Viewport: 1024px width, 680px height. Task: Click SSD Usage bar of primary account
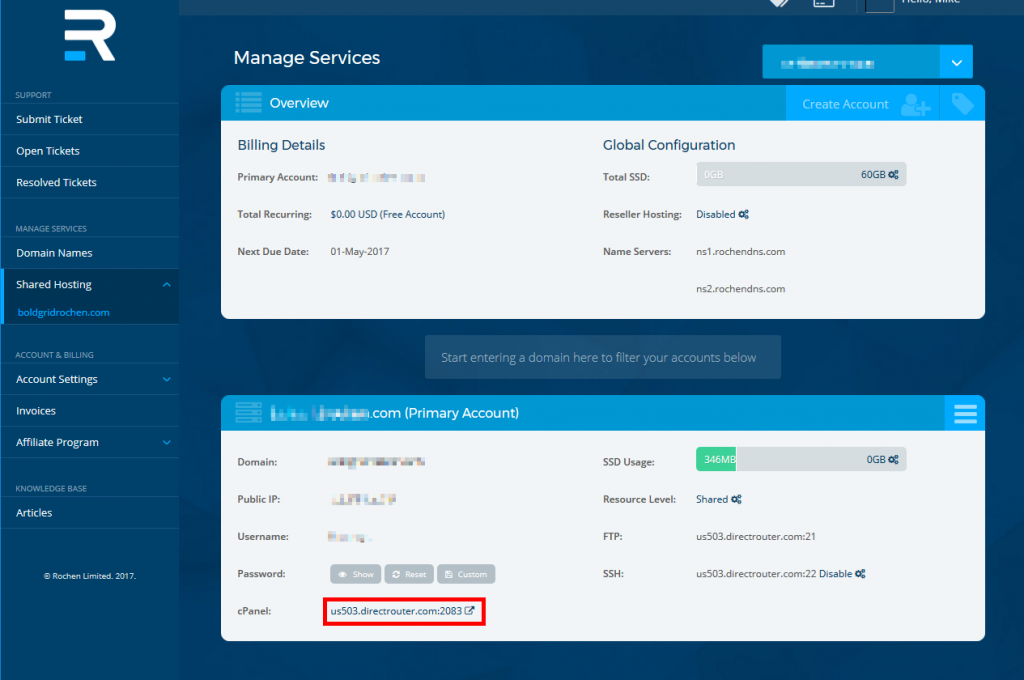pos(801,459)
